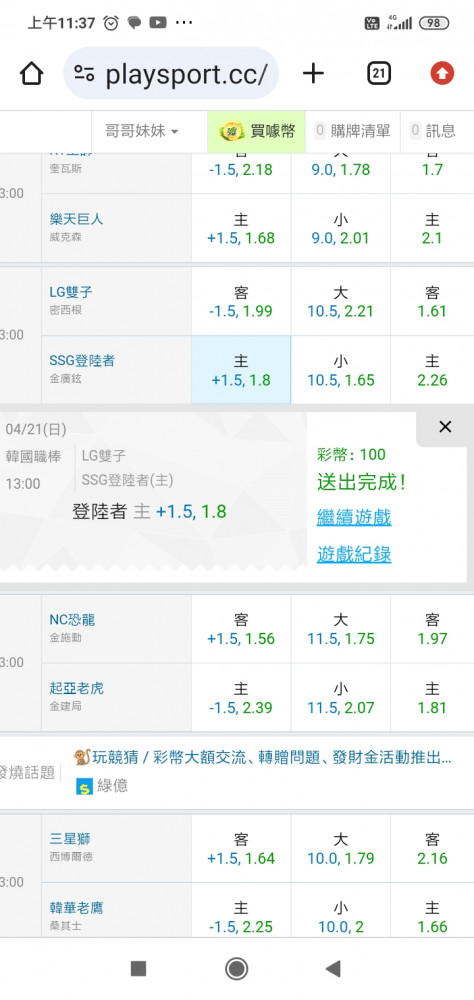Tap the browser home icon
The width and height of the screenshot is (474, 1000).
pyautogui.click(x=31, y=74)
